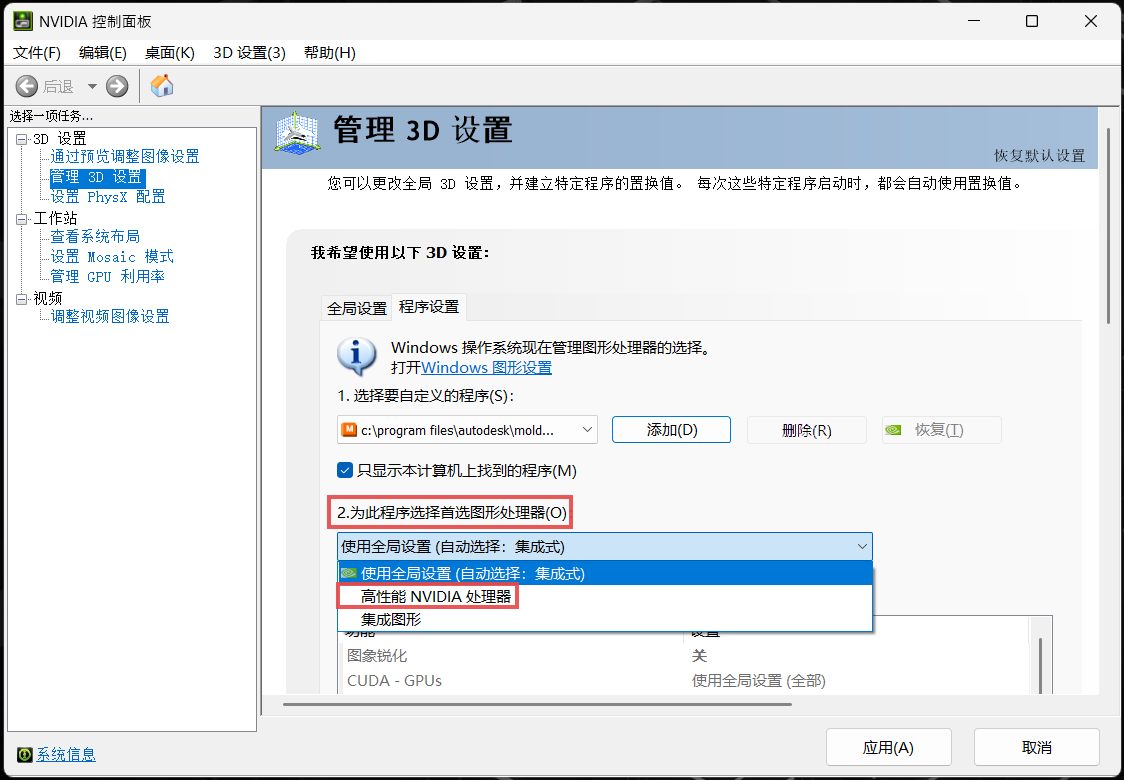Choose 高性能 NVIDIA 处理器 option

(x=605, y=596)
